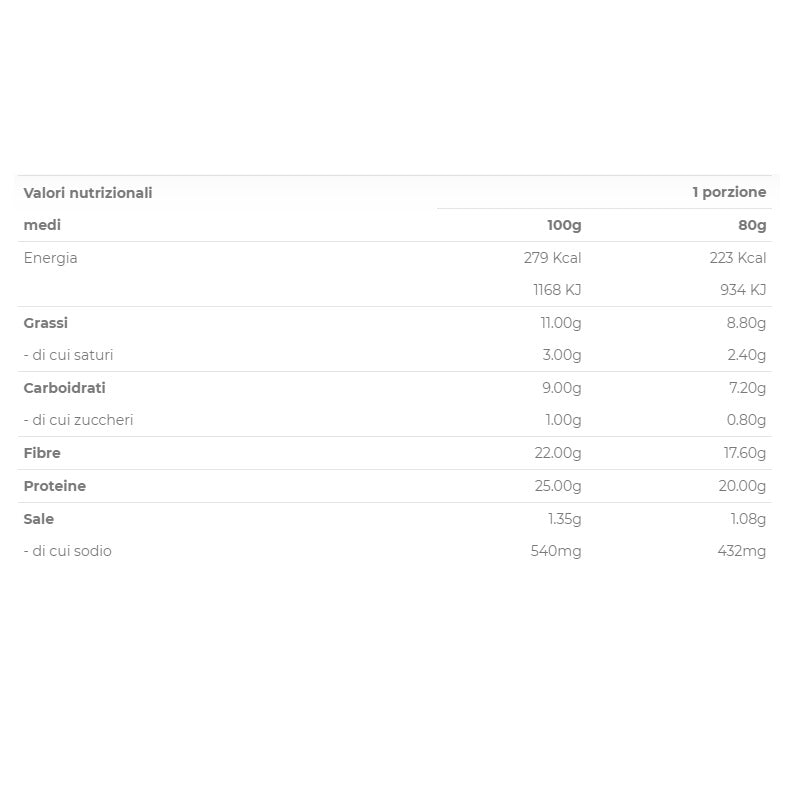Click the '- di cui saturi' row label
This screenshot has height=800, width=800.
click(x=68, y=355)
